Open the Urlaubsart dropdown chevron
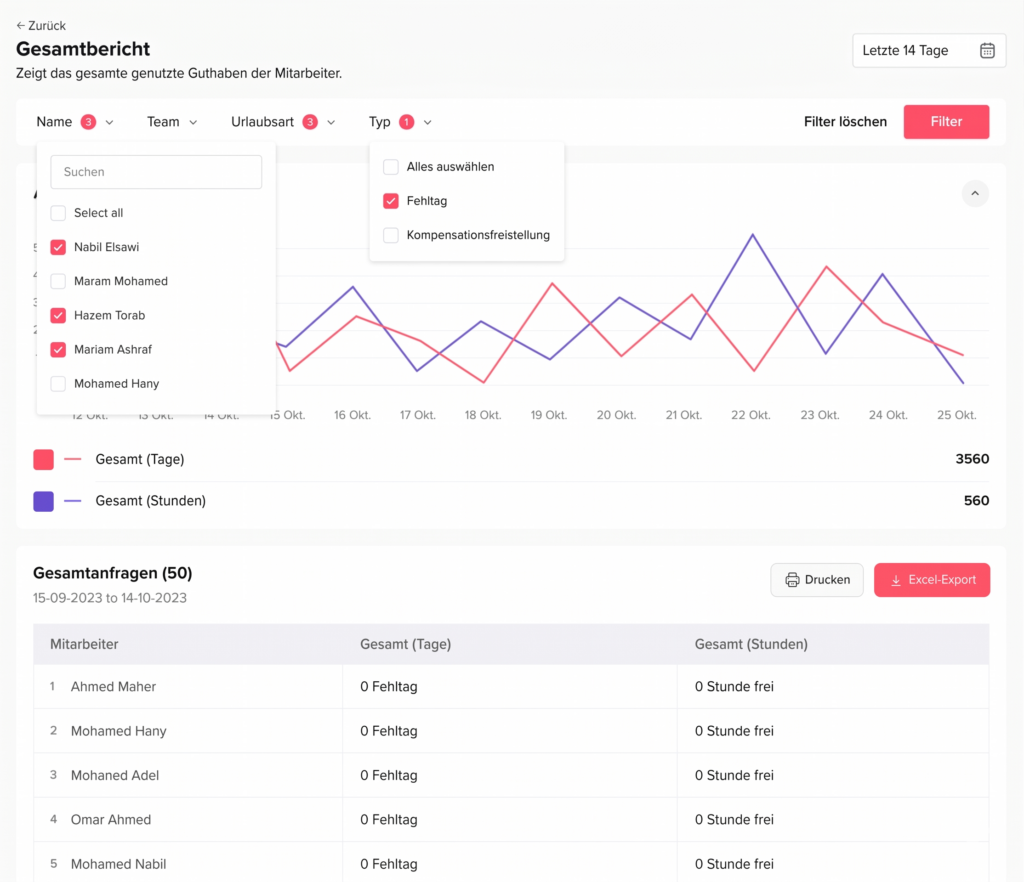This screenshot has height=882, width=1024. [331, 122]
